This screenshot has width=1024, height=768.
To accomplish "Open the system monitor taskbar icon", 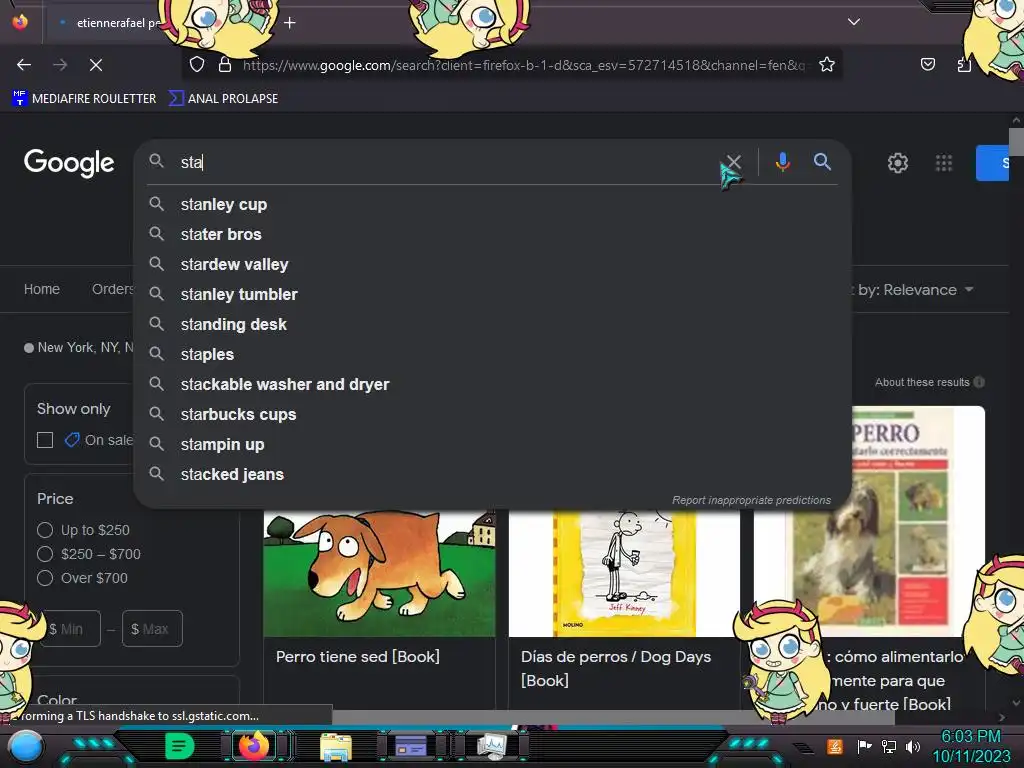I will pyautogui.click(x=491, y=746).
